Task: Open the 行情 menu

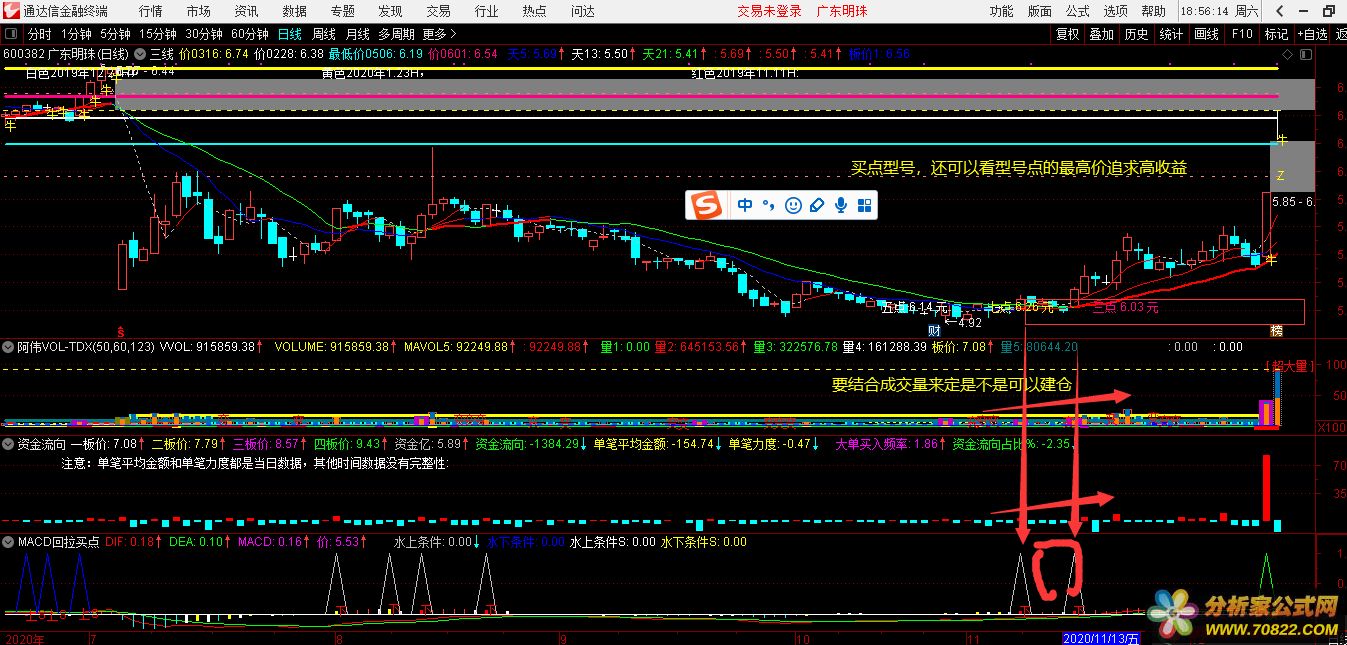Action: click(151, 11)
